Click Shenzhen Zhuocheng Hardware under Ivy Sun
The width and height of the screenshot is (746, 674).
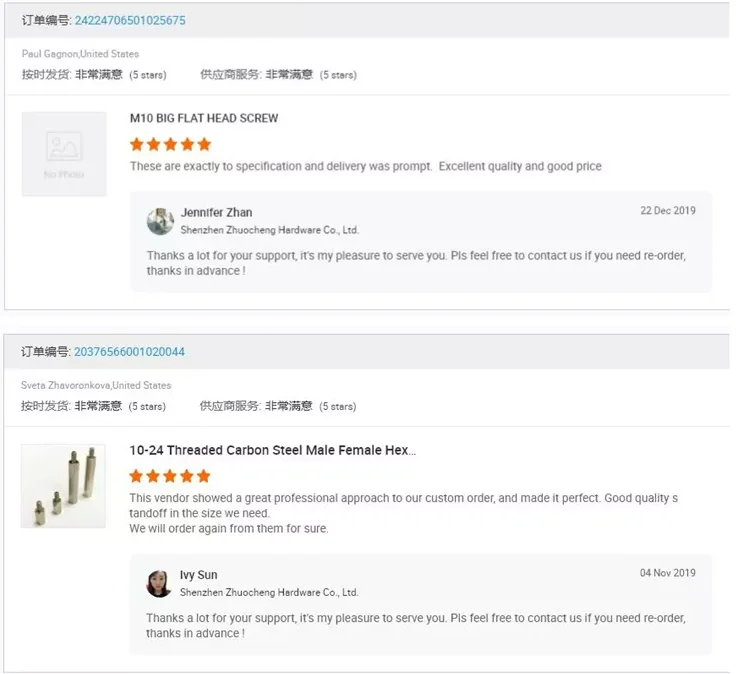coord(268,593)
